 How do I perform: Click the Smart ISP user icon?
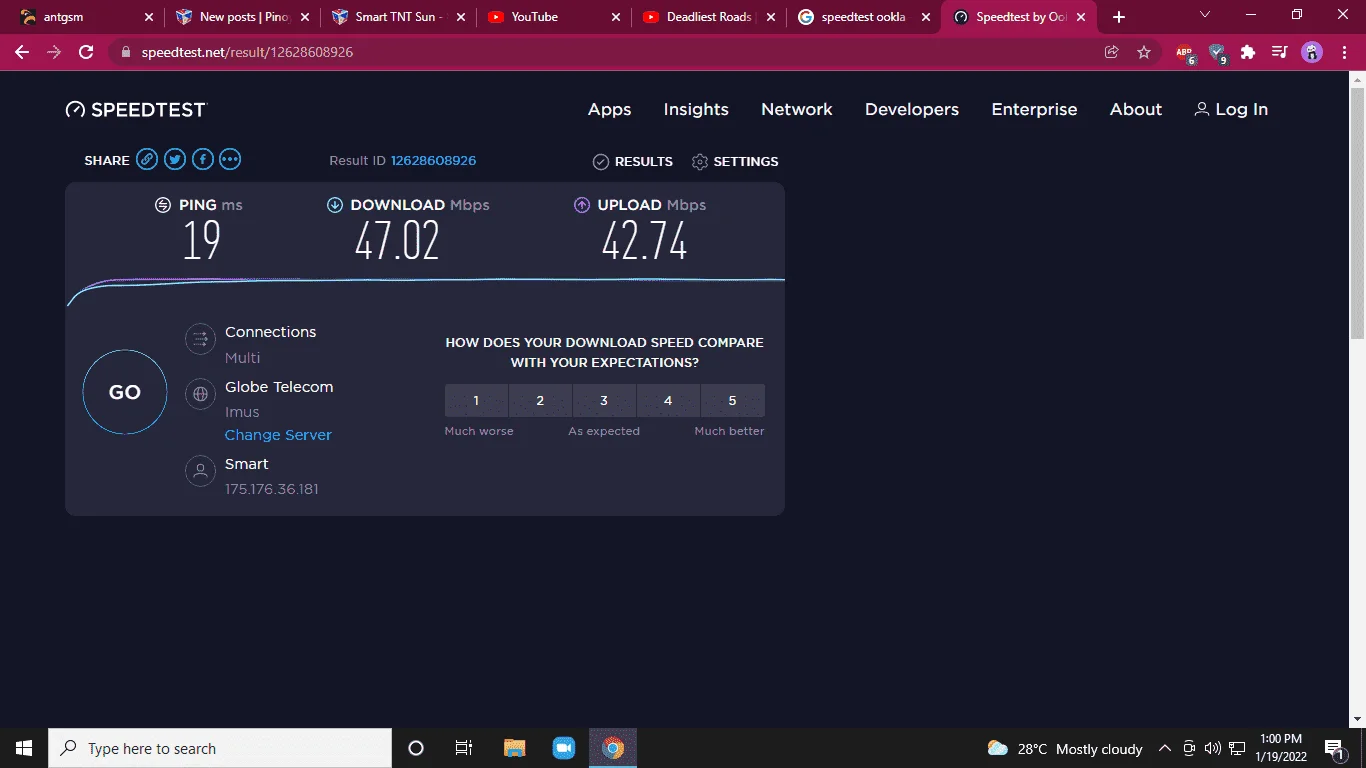[201, 471]
